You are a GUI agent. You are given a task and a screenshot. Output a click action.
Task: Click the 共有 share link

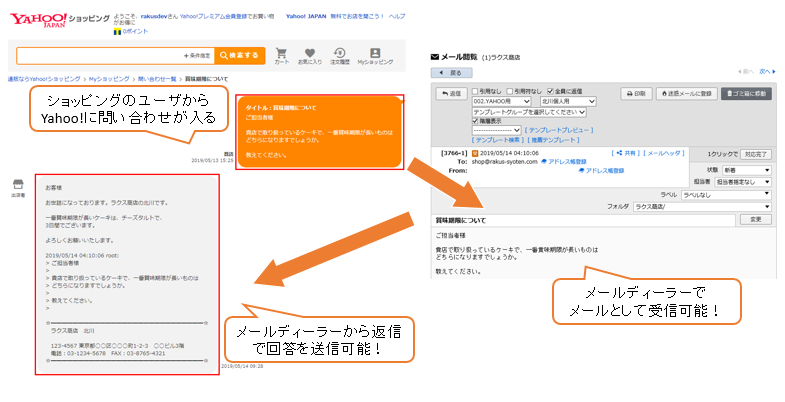(626, 153)
